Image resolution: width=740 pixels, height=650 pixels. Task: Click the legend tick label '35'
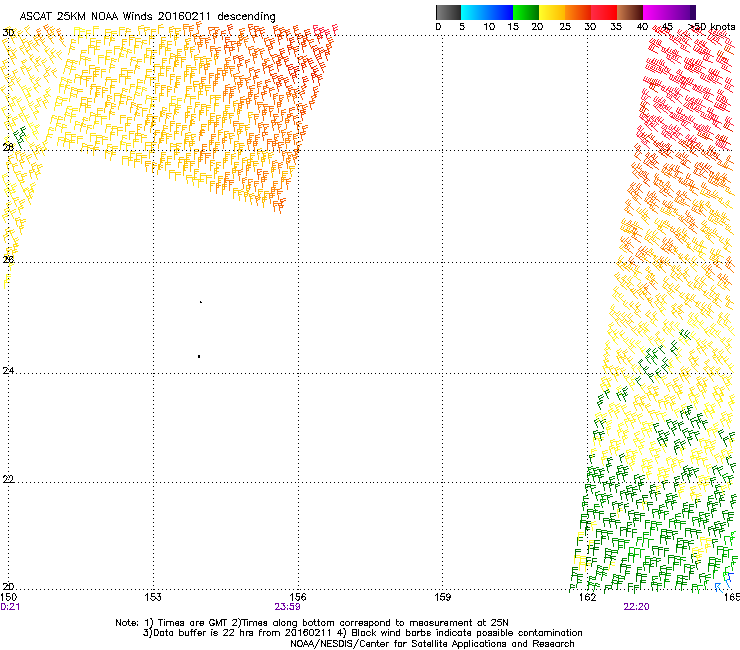pos(616,27)
